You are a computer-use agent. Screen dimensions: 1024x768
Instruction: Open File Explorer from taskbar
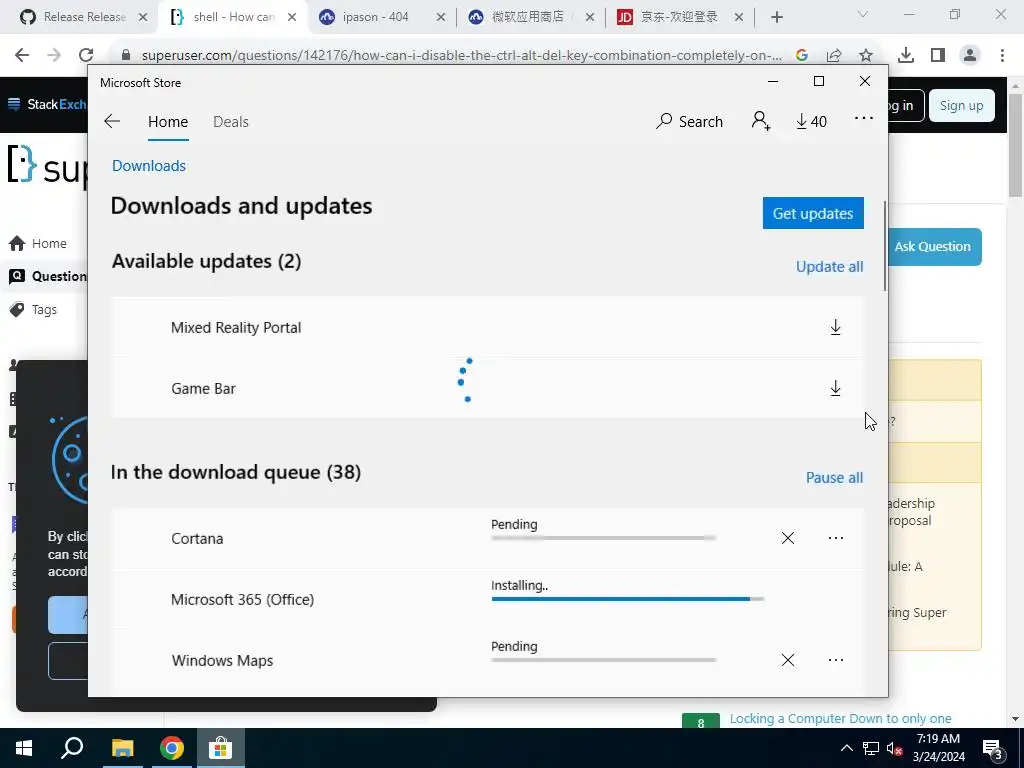pos(122,748)
